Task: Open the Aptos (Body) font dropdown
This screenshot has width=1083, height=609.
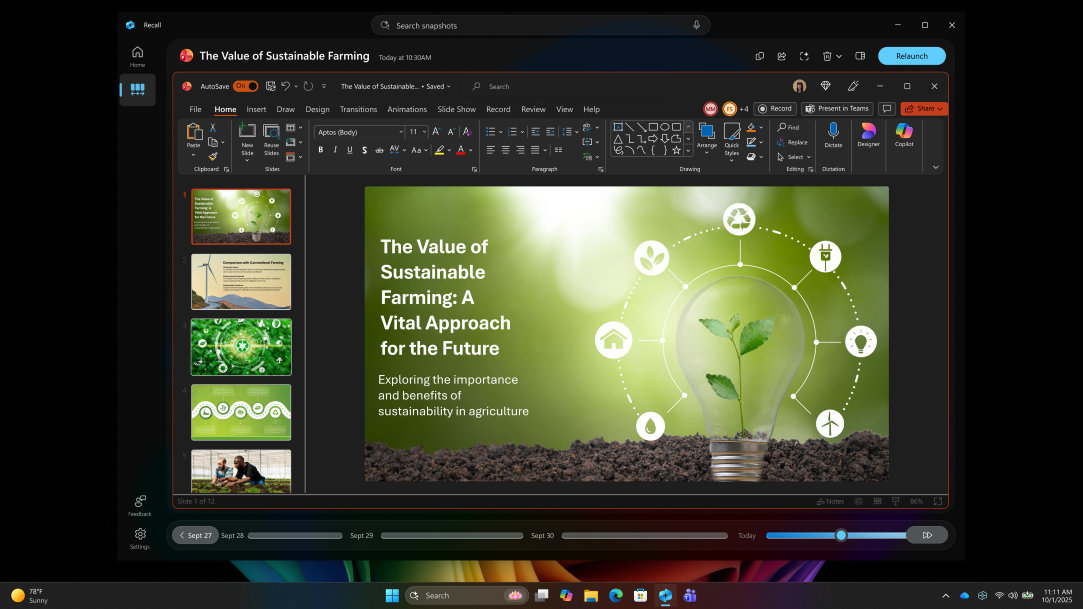Action: tap(400, 132)
